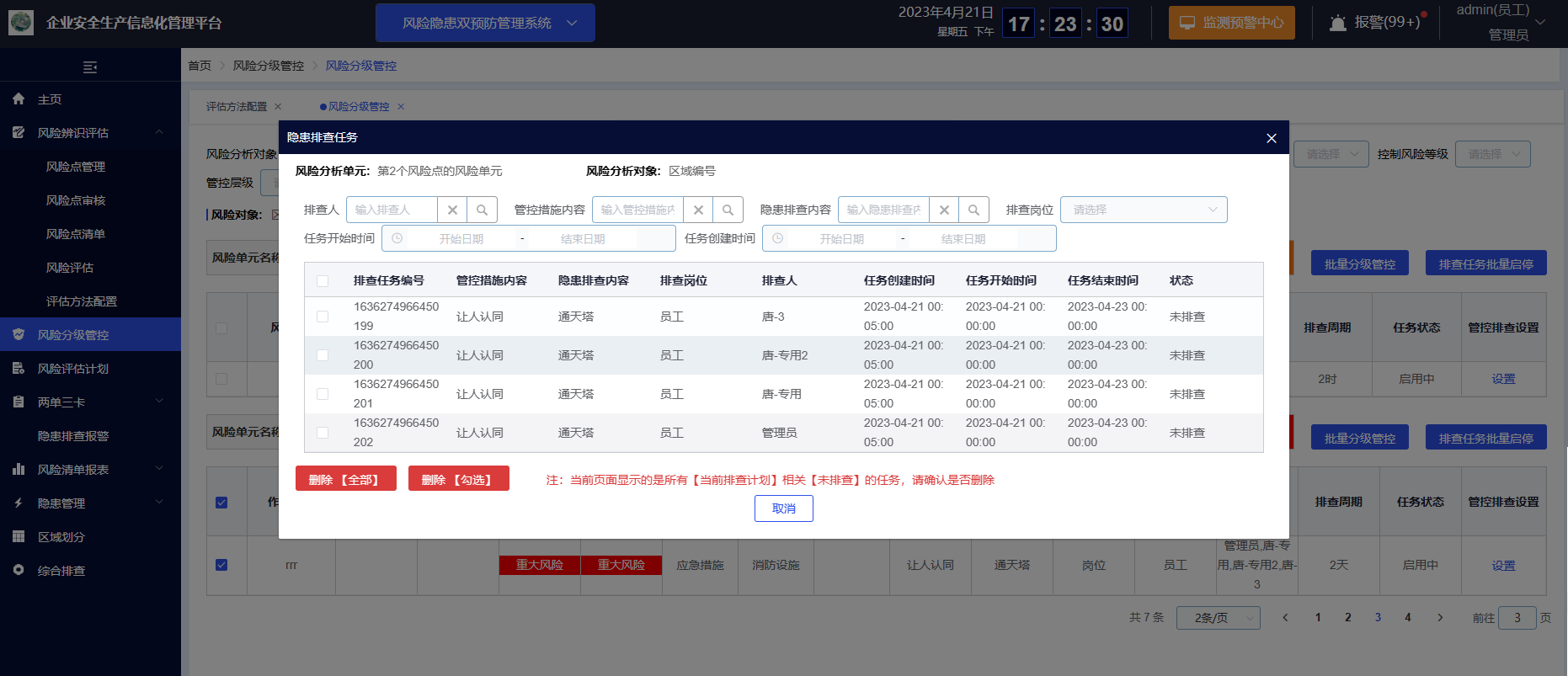
Task: Click 任务开始时间 start date field
Action: 461,239
